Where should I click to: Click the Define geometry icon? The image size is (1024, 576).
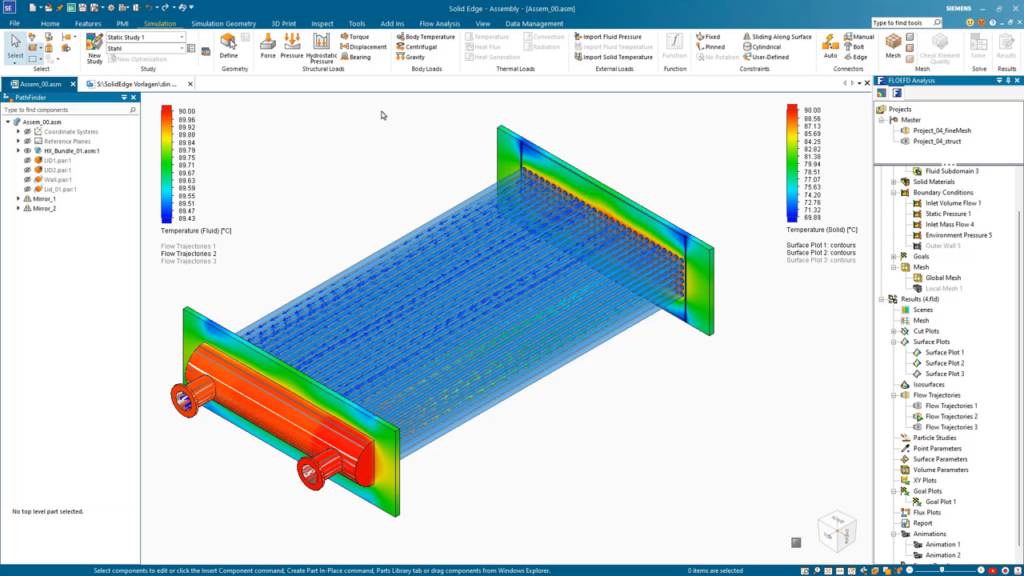(x=229, y=44)
